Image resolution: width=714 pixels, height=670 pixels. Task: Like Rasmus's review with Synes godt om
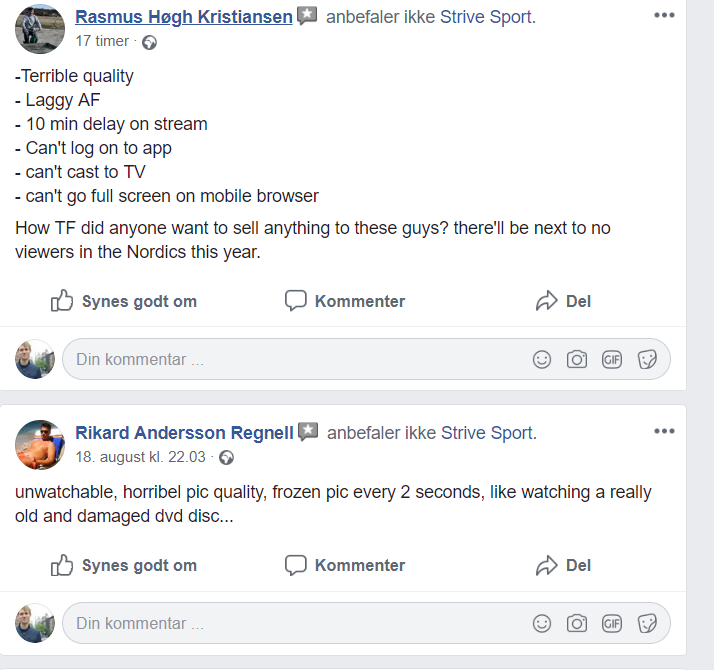124,301
